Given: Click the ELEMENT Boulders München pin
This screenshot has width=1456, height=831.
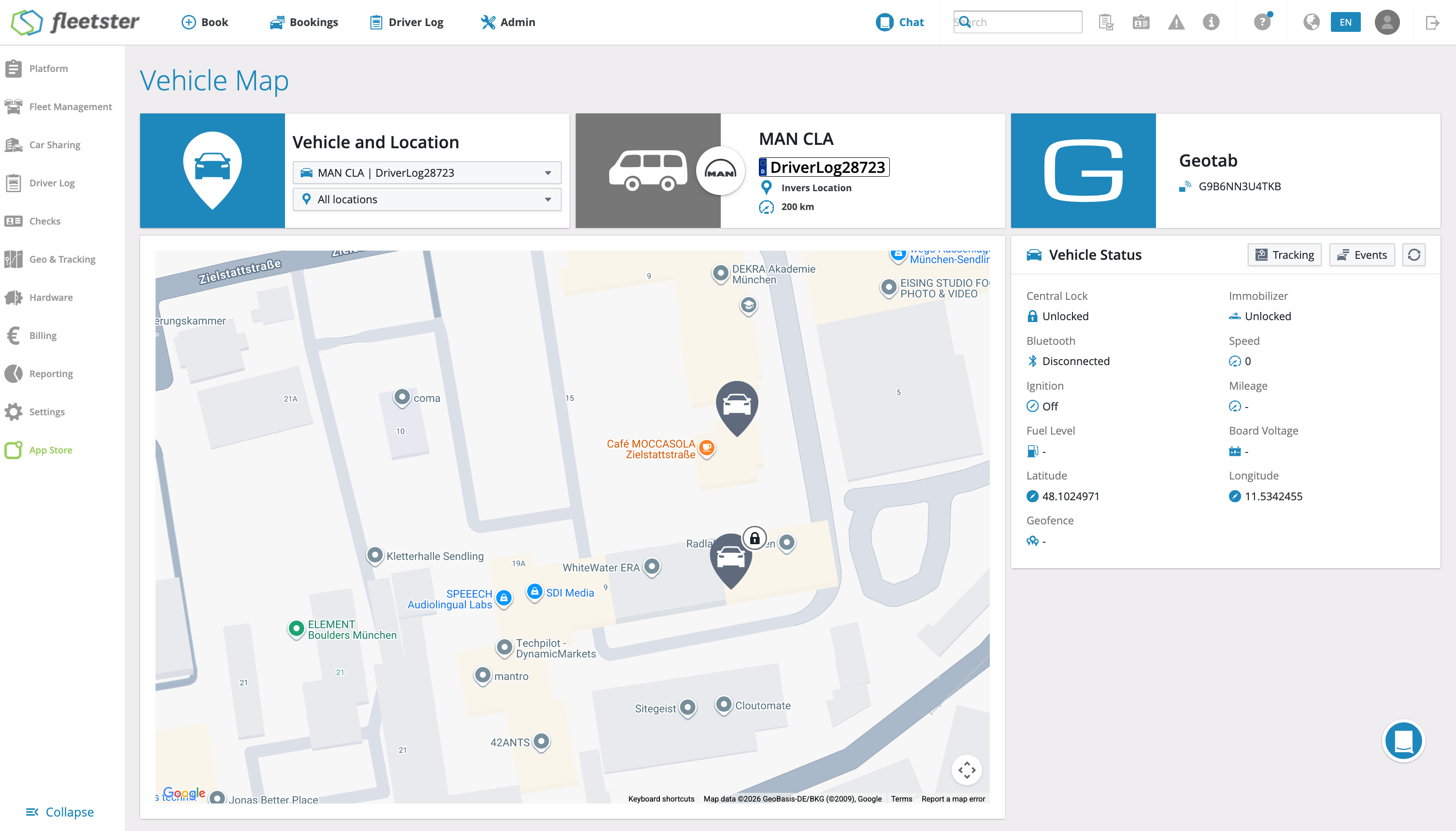Looking at the screenshot, I should point(296,630).
